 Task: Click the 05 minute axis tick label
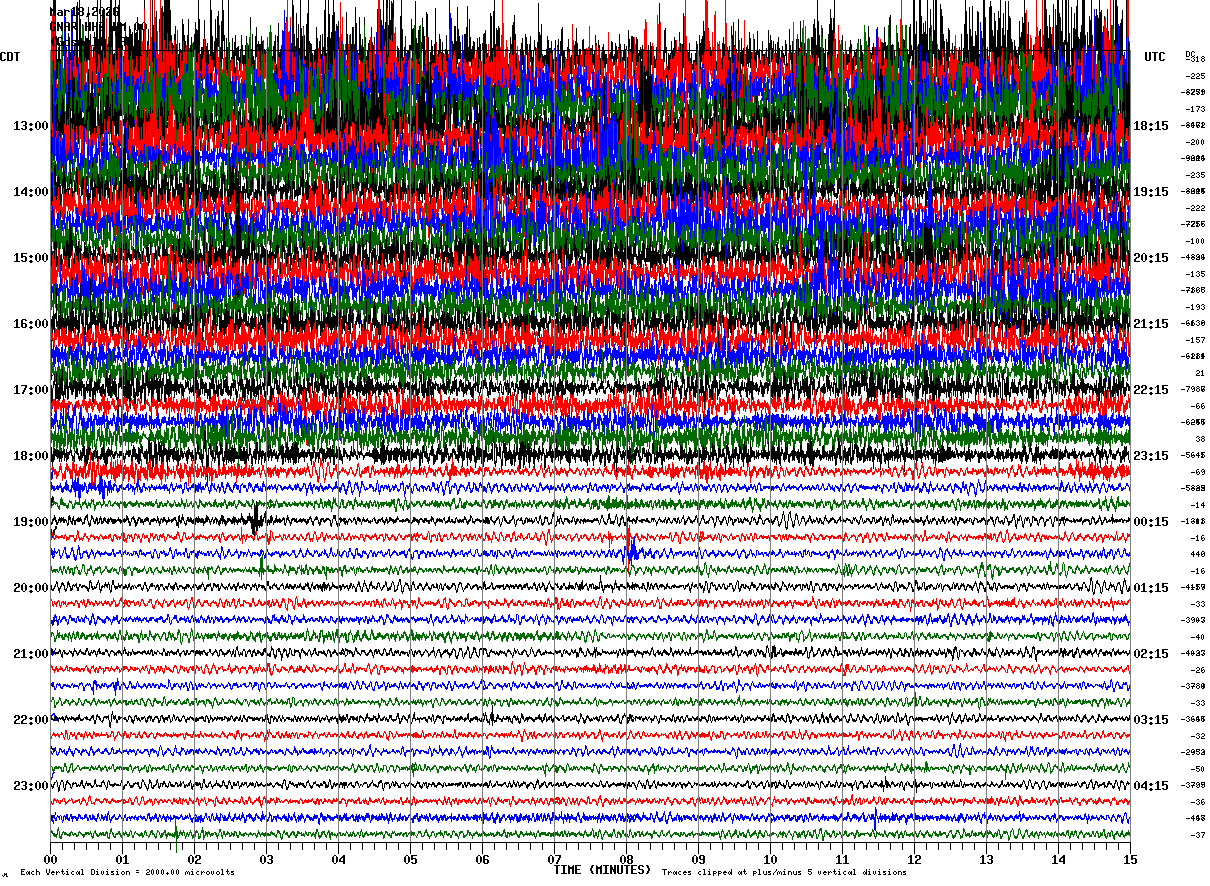click(x=410, y=860)
